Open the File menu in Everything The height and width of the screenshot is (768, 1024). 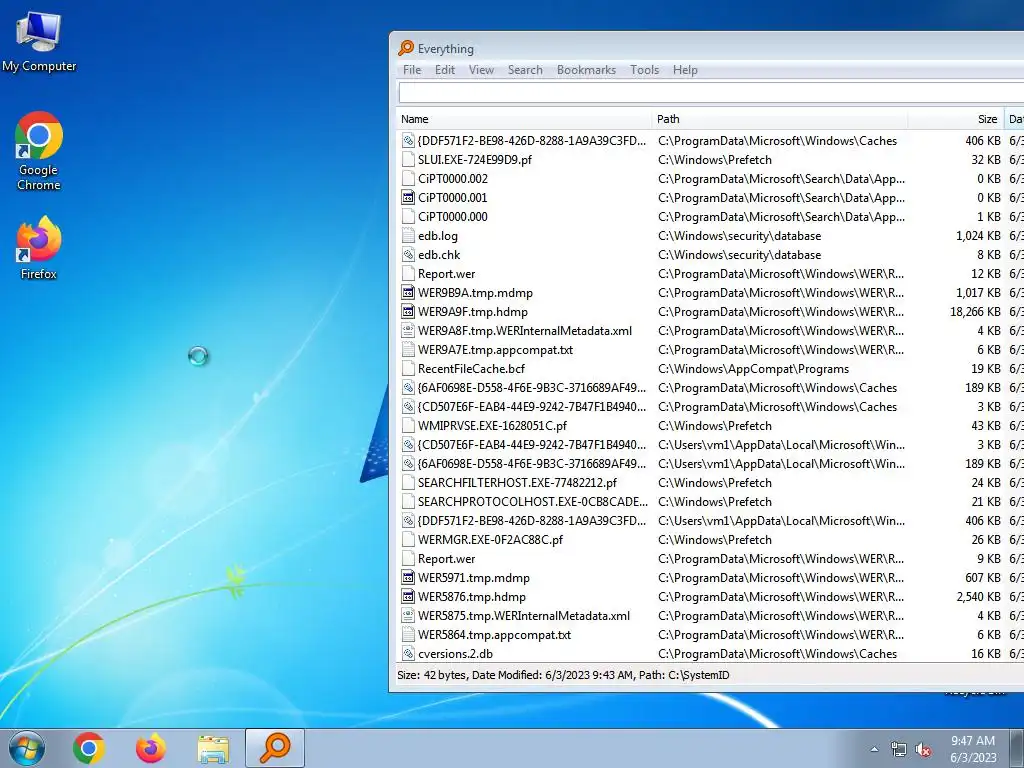pyautogui.click(x=411, y=70)
